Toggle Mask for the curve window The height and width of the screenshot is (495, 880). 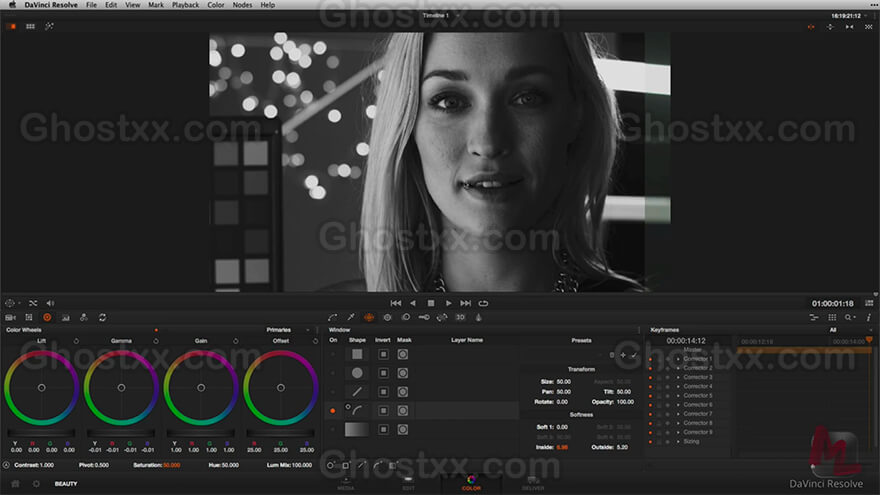click(402, 411)
